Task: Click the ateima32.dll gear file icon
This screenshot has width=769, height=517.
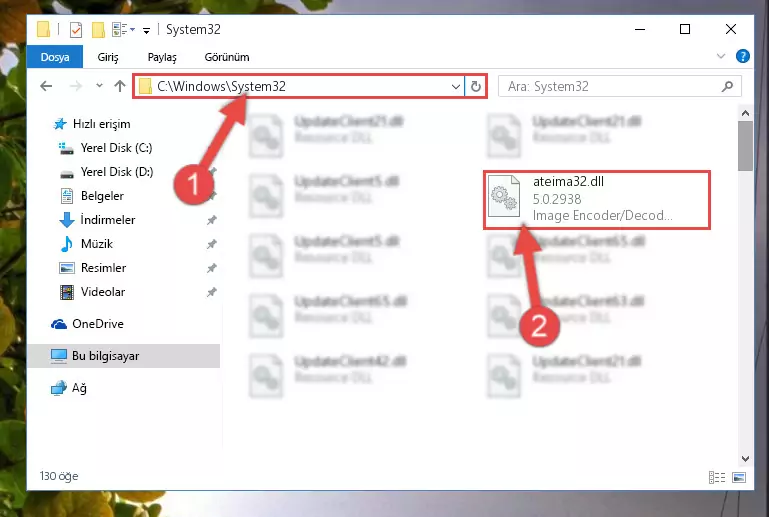Action: (504, 196)
